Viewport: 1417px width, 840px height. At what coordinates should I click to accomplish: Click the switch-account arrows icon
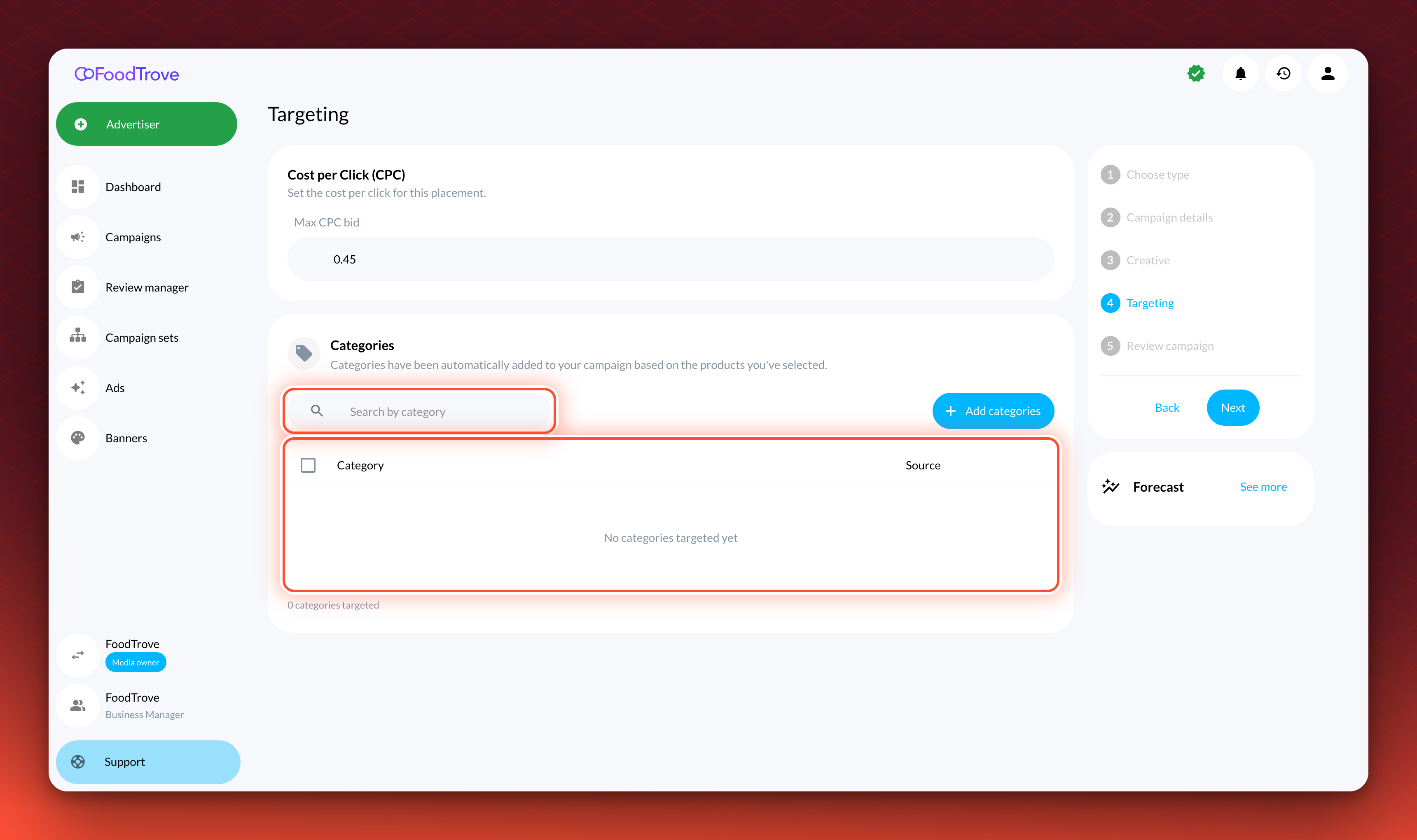click(78, 656)
